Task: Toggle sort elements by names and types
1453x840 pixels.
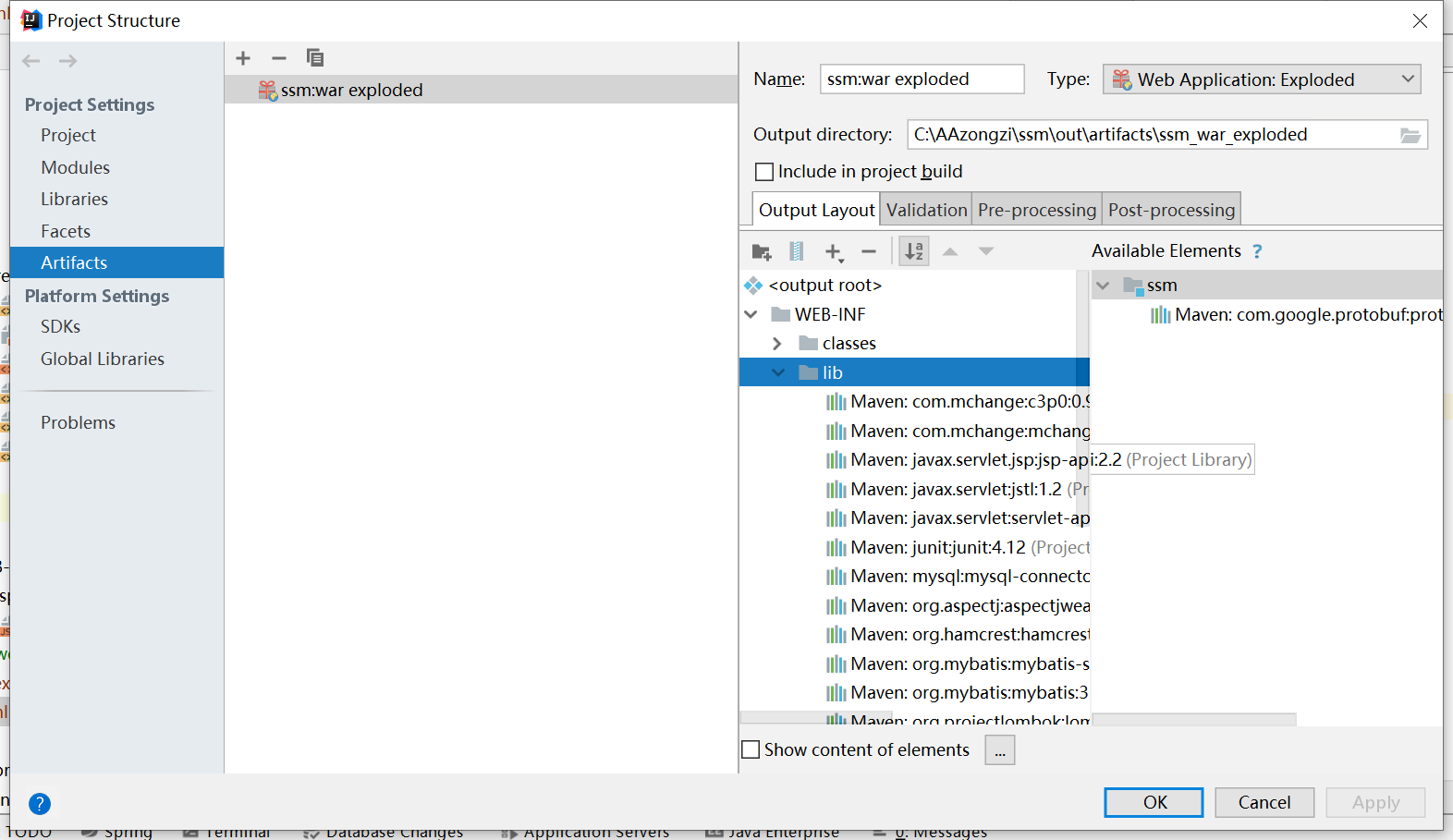Action: click(x=914, y=251)
